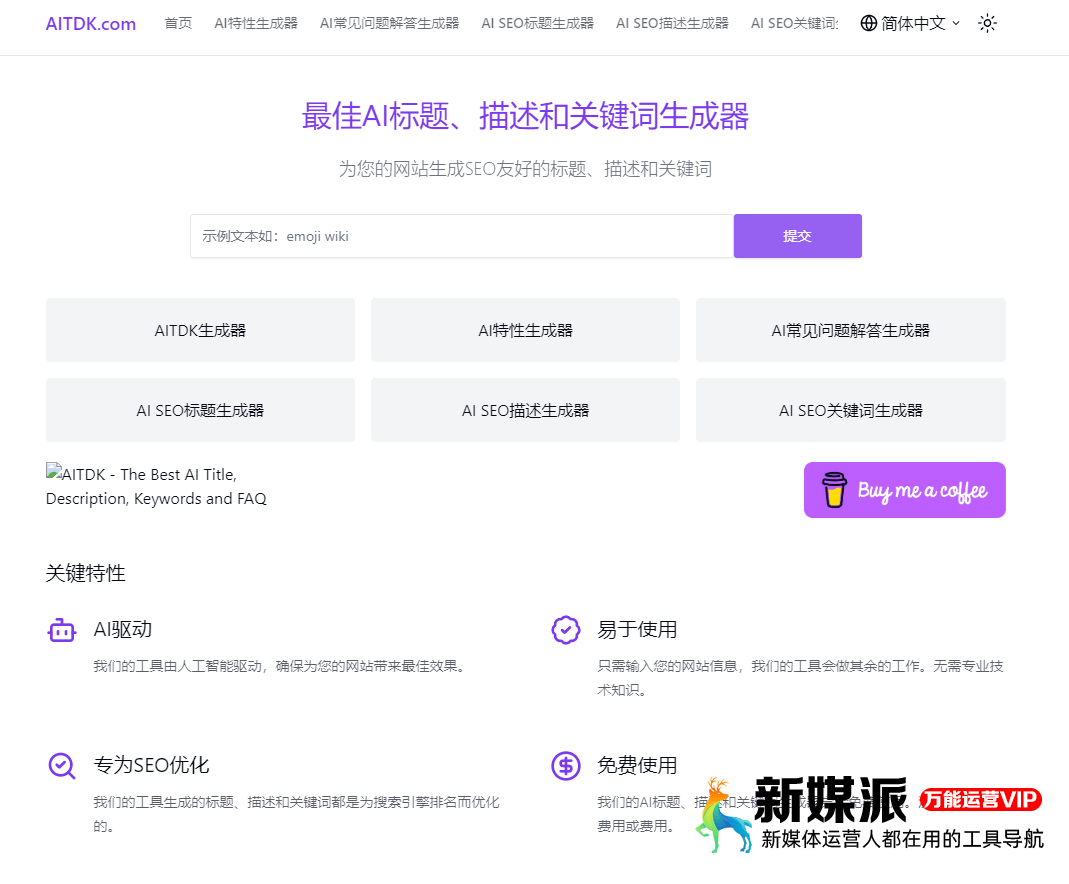The image size is (1069, 884).
Task: Click the coffee cup icon
Action: (834, 490)
